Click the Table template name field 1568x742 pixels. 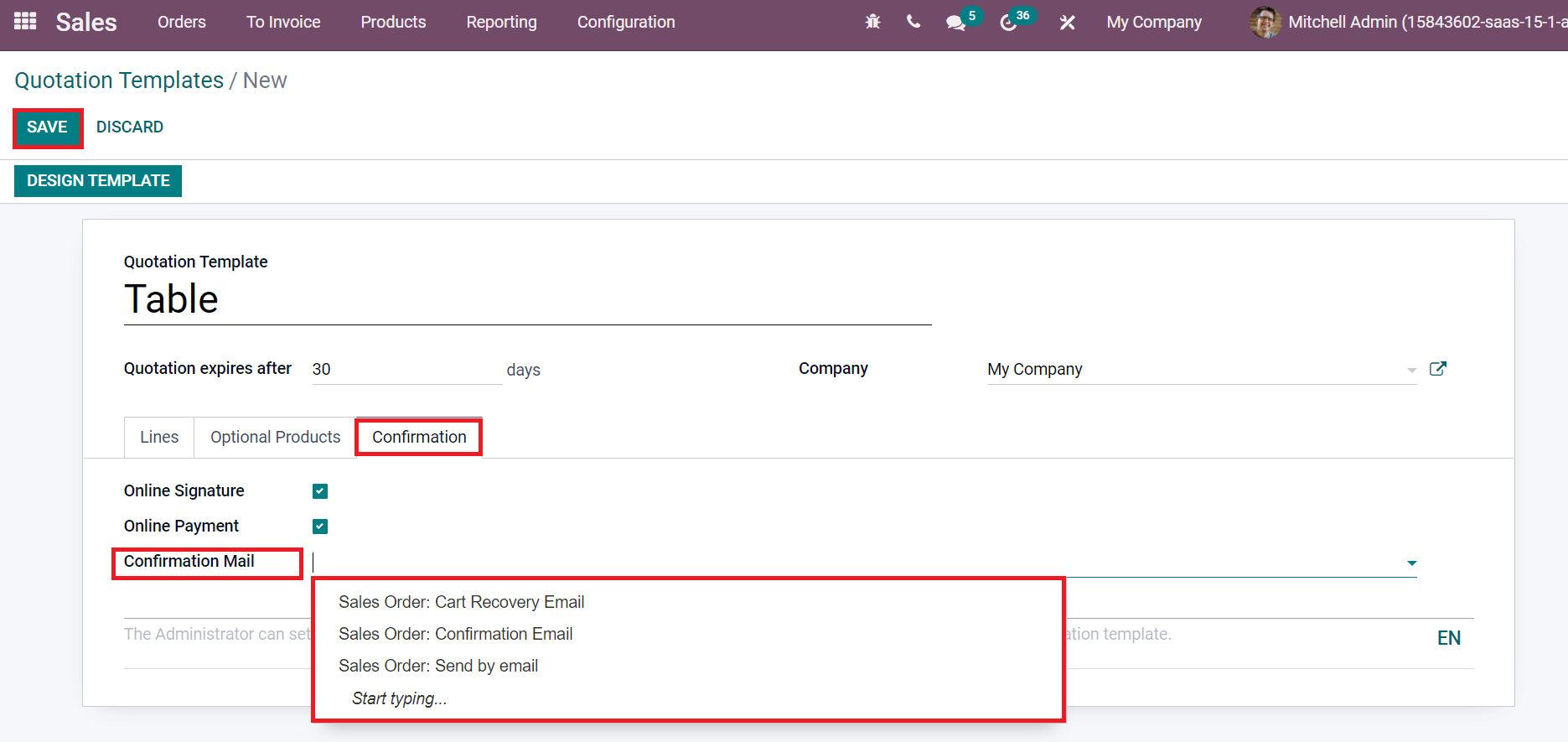tap(528, 300)
